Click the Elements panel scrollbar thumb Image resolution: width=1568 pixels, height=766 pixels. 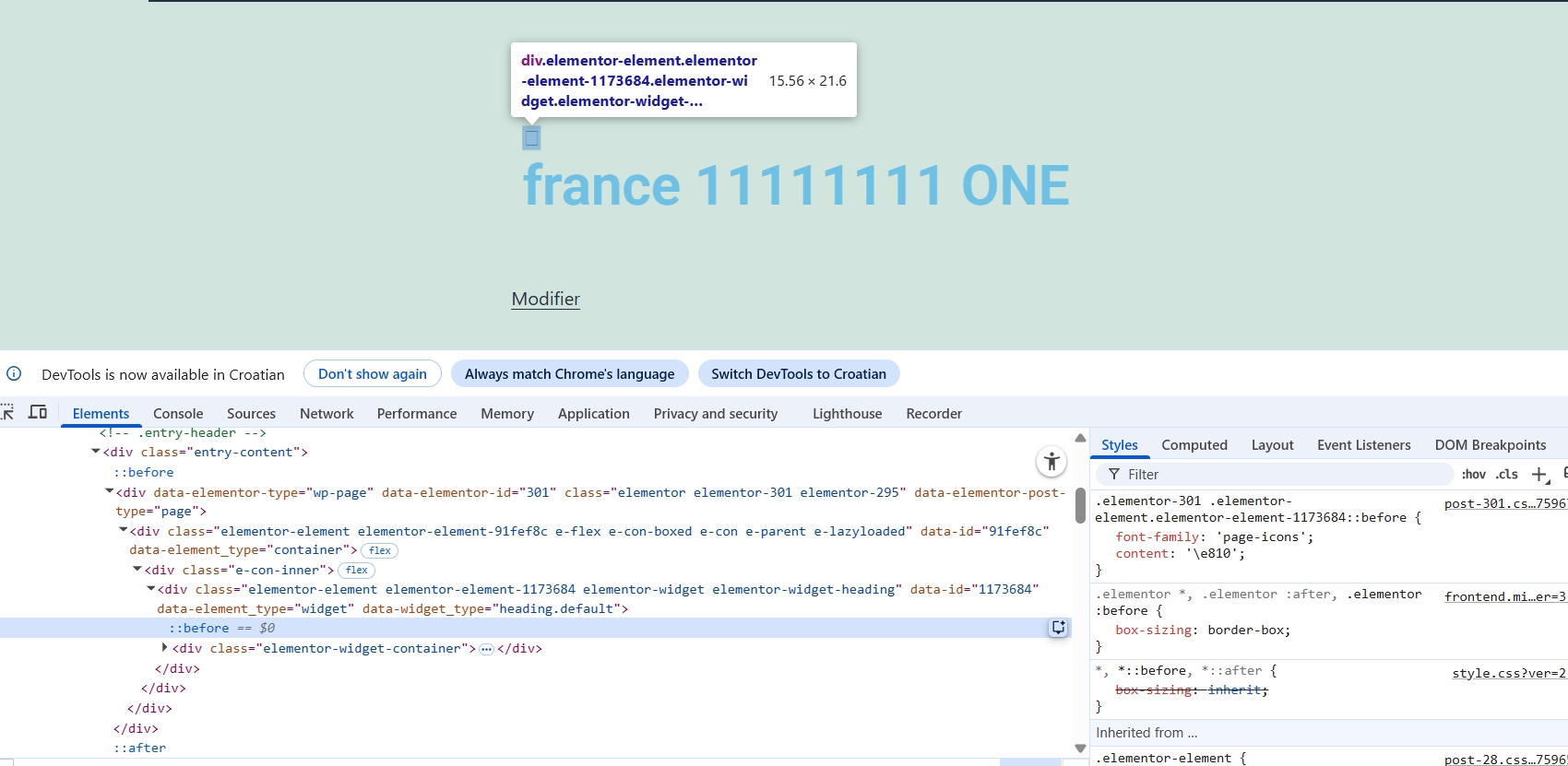pyautogui.click(x=1080, y=505)
